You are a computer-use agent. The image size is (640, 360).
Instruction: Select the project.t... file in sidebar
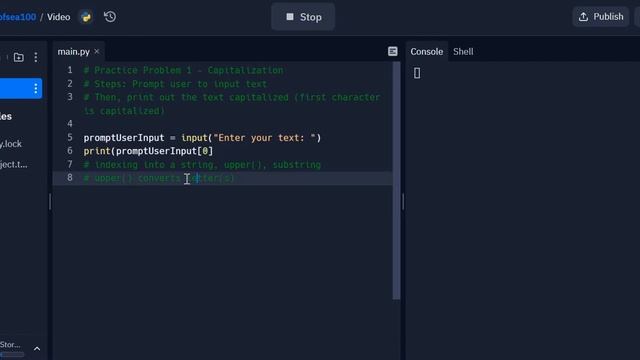click(13, 164)
